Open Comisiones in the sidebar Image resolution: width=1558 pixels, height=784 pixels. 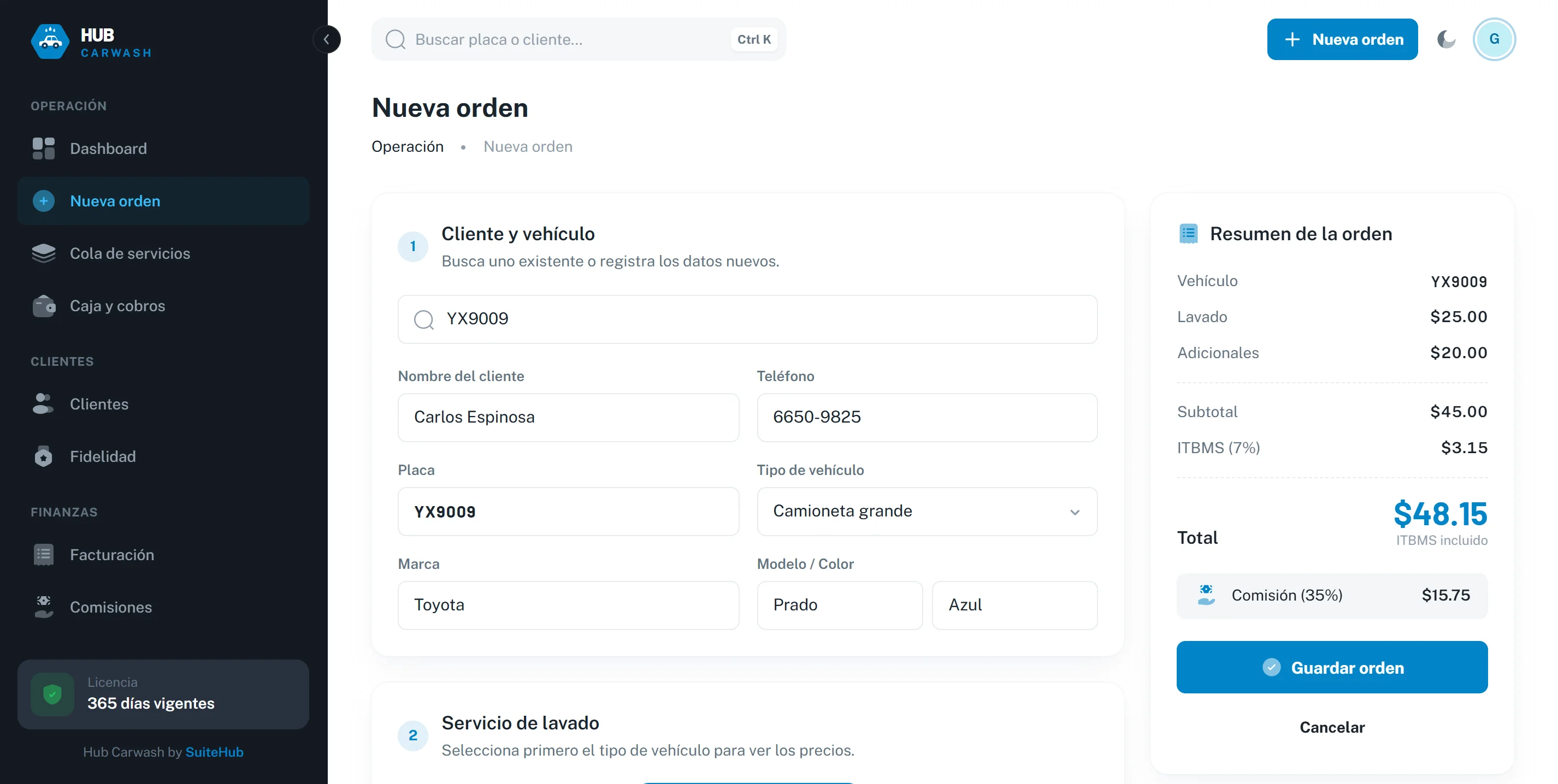tap(163, 608)
